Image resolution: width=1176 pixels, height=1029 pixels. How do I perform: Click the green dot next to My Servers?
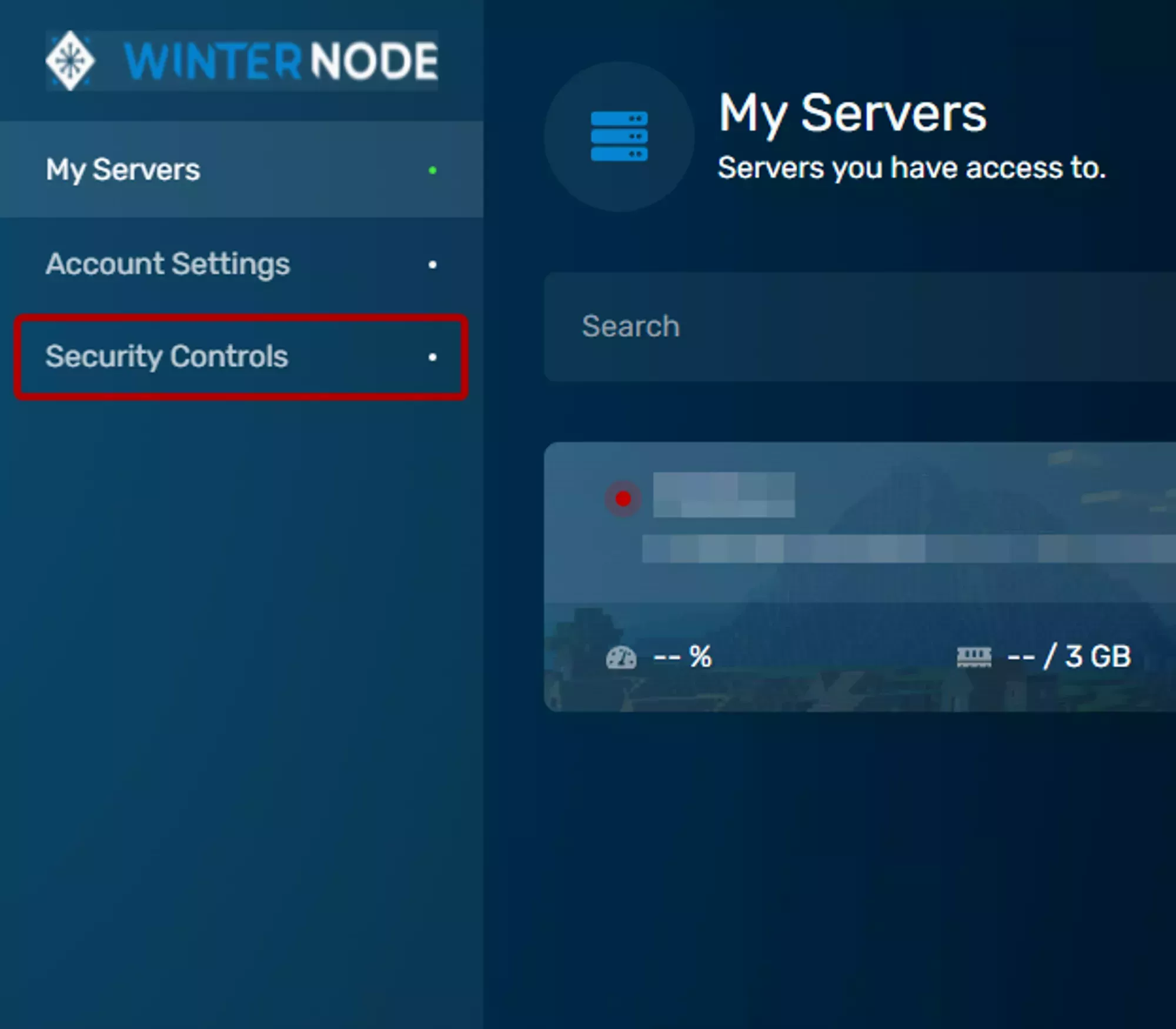coord(433,169)
